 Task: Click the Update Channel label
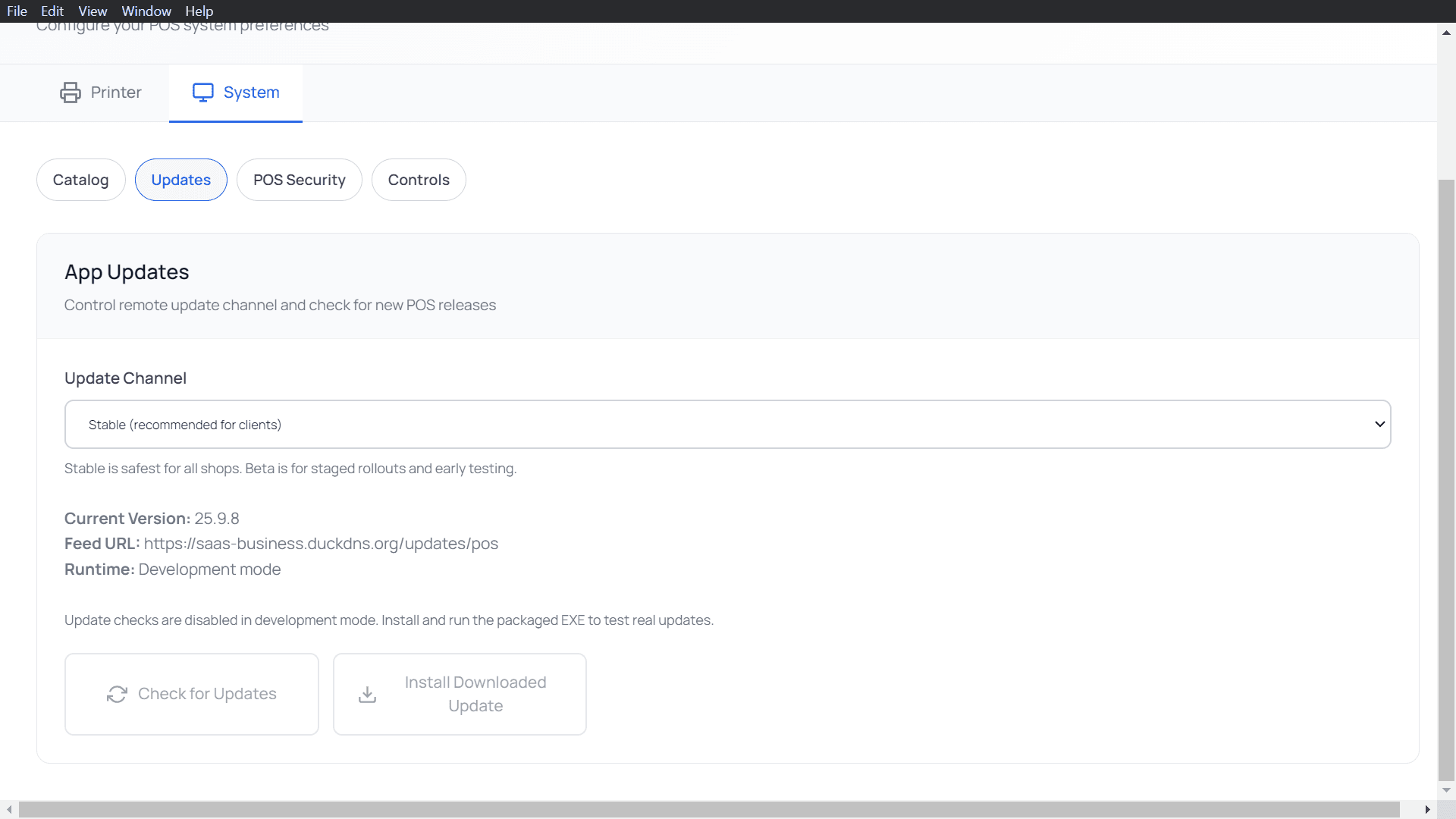coord(125,378)
